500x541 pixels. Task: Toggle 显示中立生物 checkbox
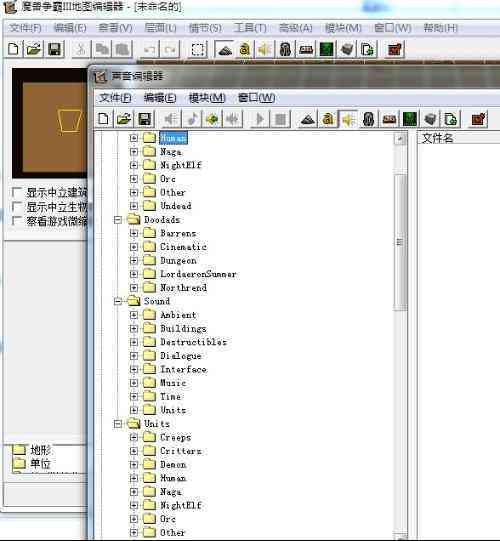coord(17,207)
